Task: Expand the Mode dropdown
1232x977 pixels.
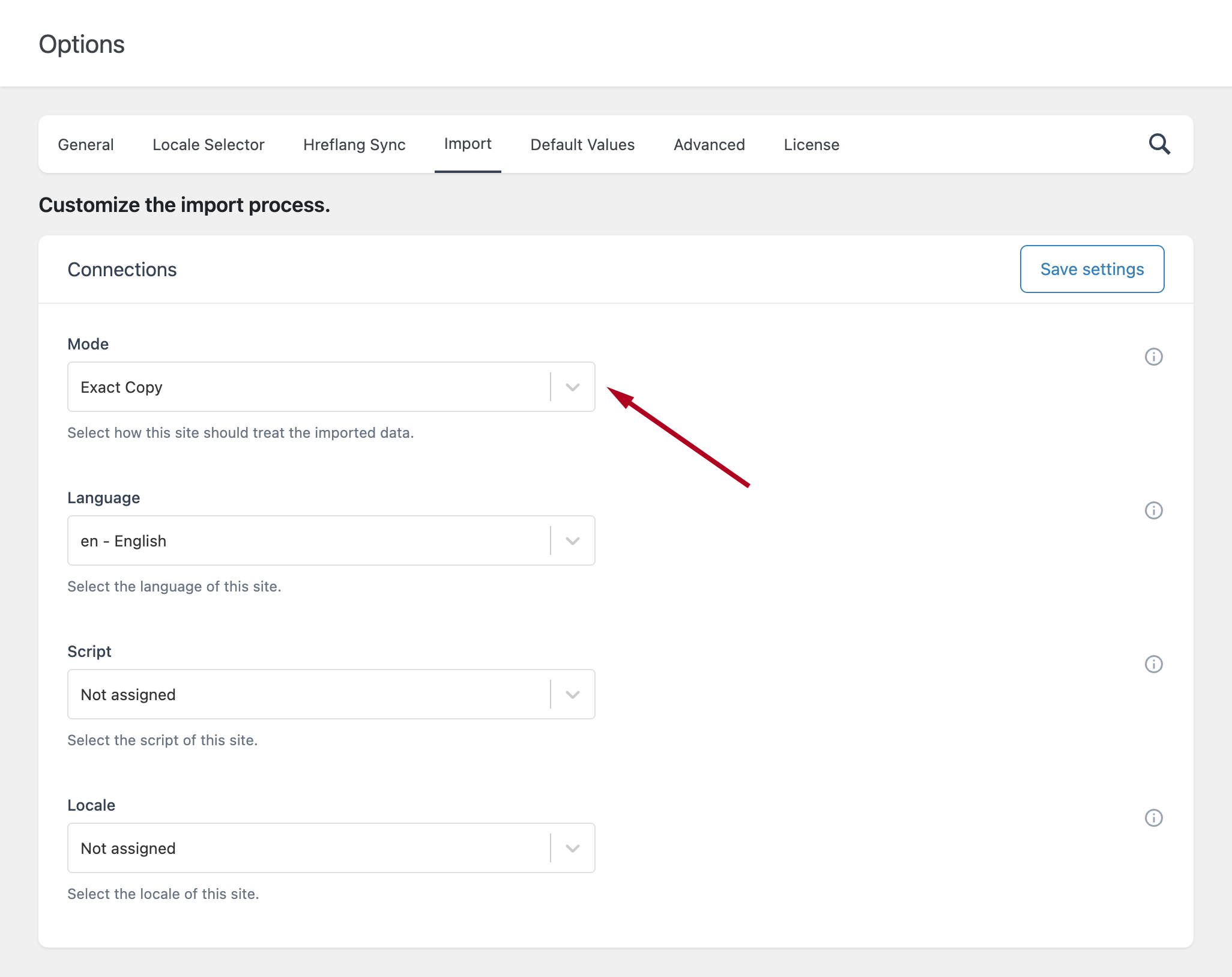Action: [571, 387]
